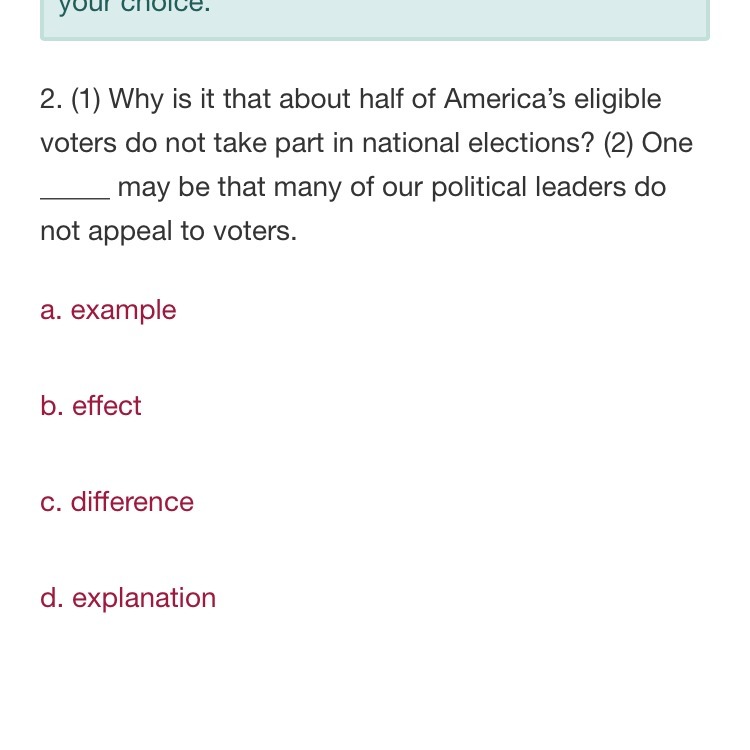
Task: Click the question number "2."
Action: coord(52,99)
